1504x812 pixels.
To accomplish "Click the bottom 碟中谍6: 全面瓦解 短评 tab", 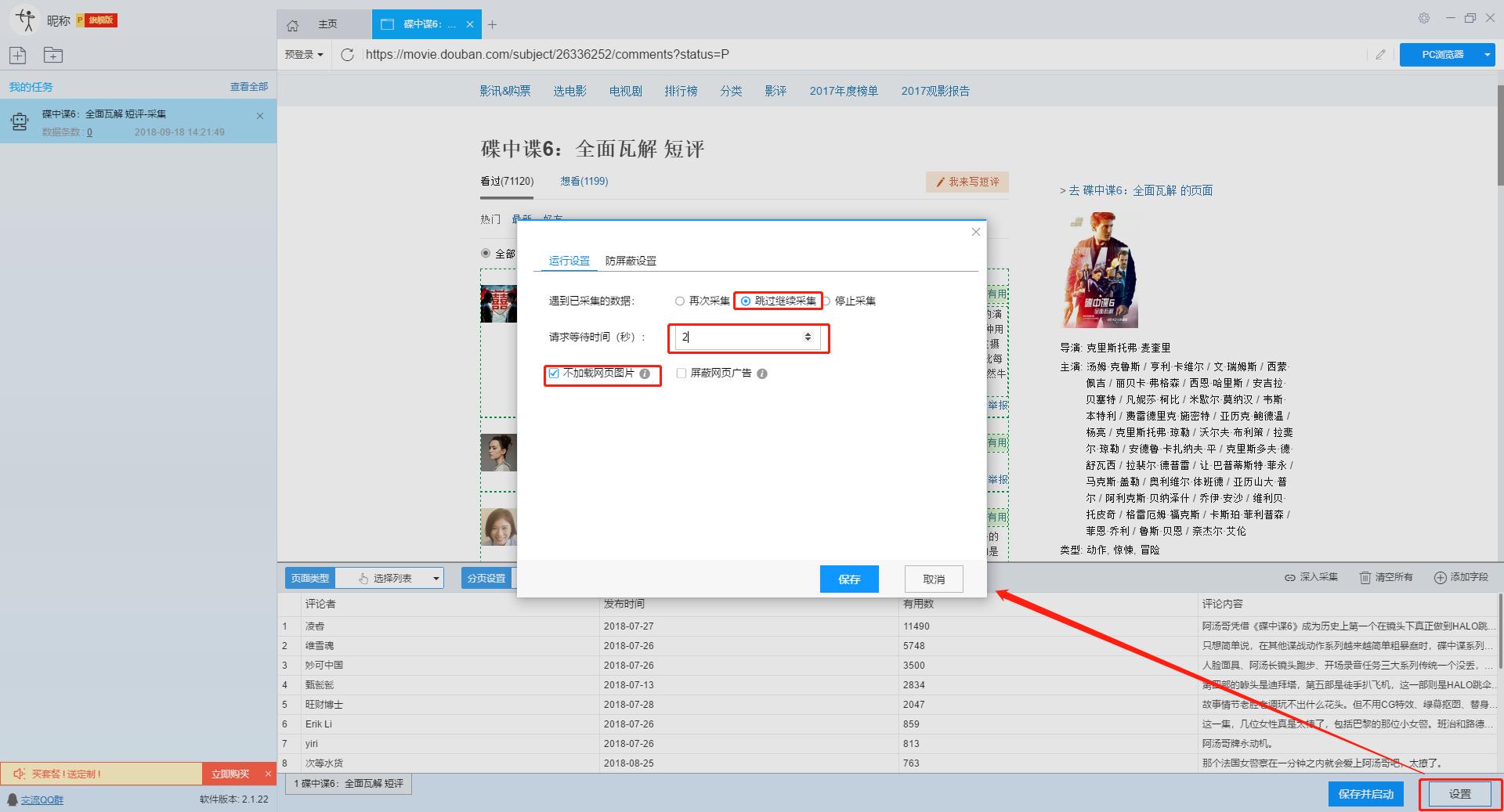I will (349, 783).
